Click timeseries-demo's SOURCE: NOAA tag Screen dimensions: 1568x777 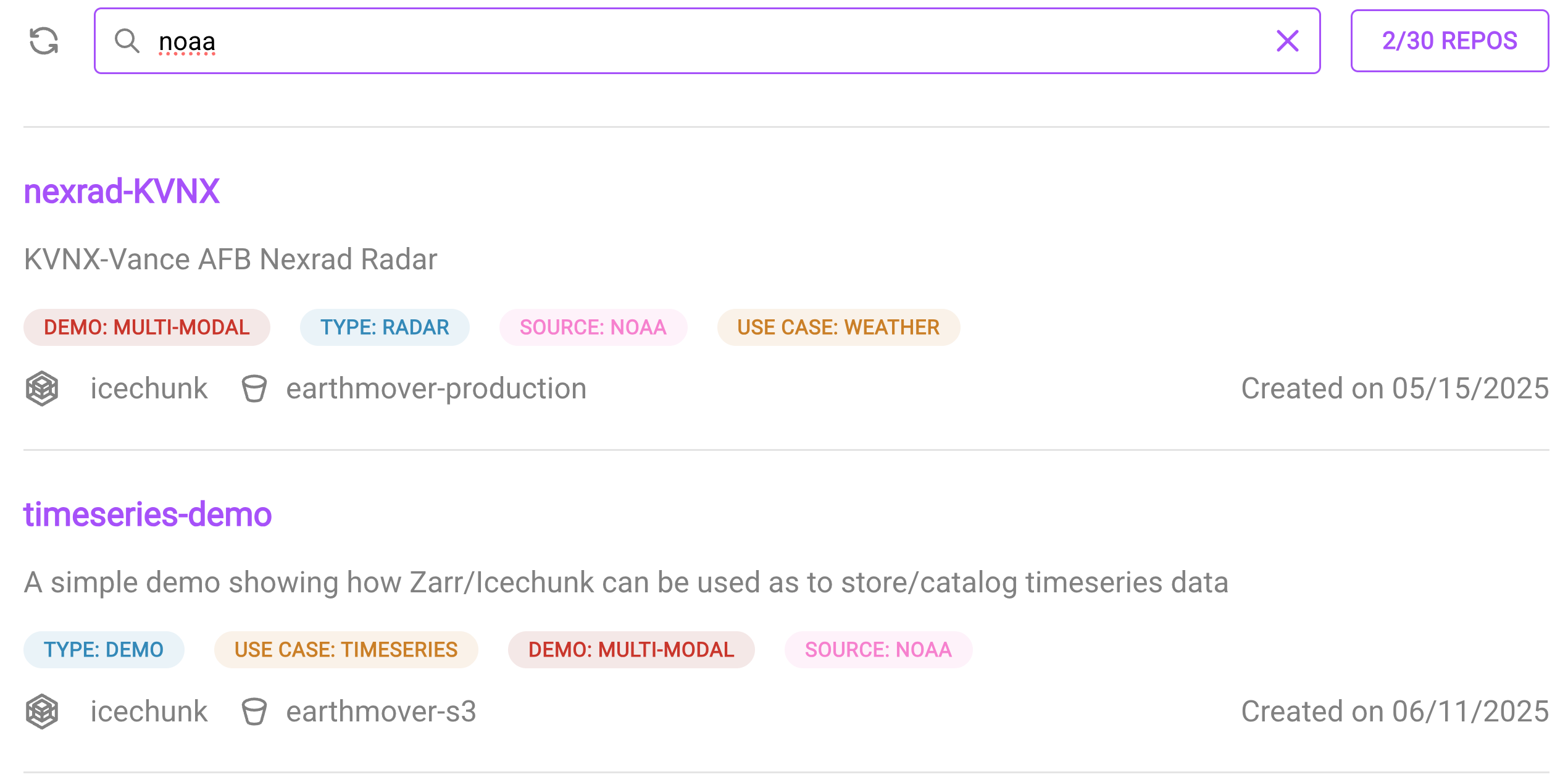[x=878, y=650]
